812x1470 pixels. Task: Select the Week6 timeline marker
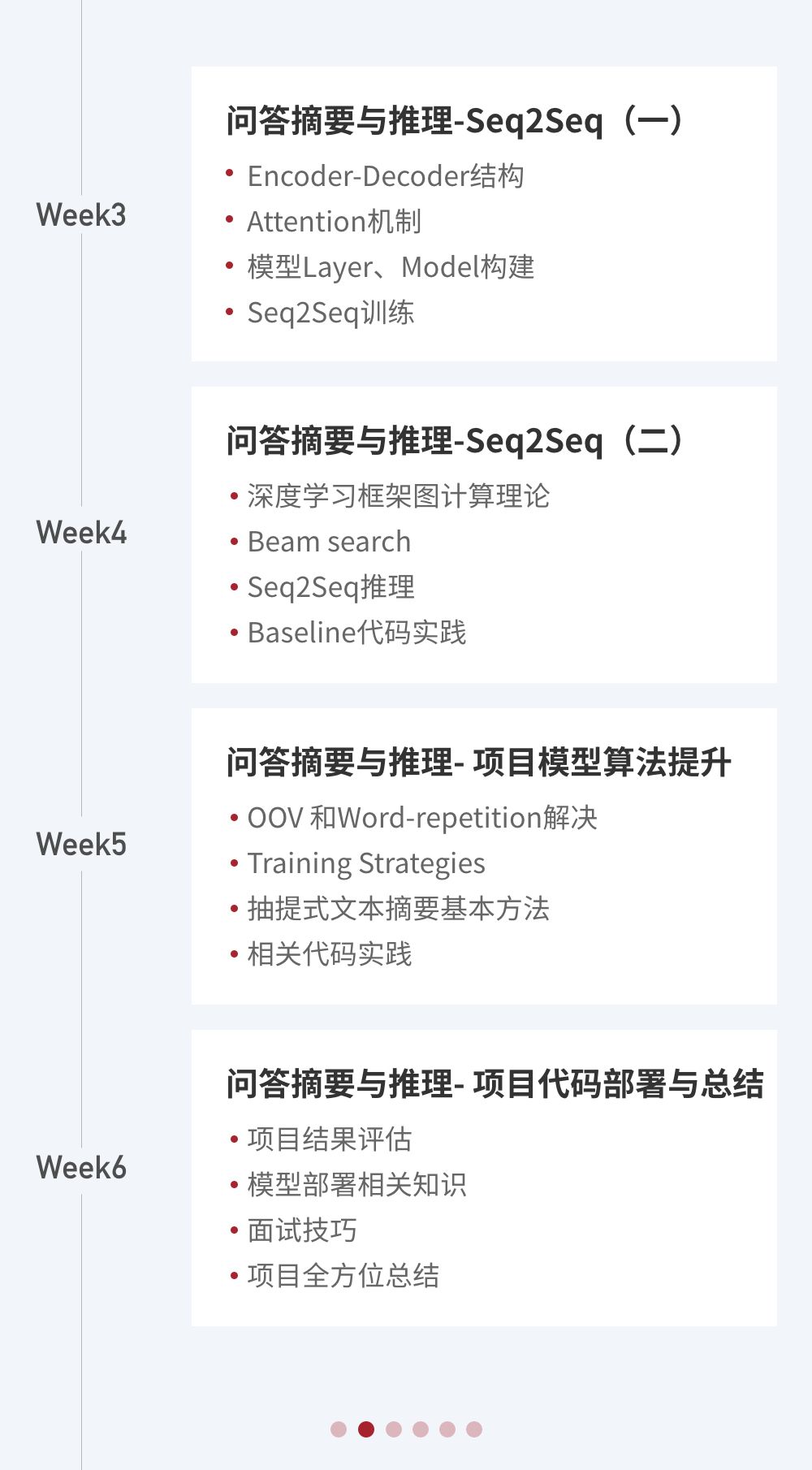81,1168
